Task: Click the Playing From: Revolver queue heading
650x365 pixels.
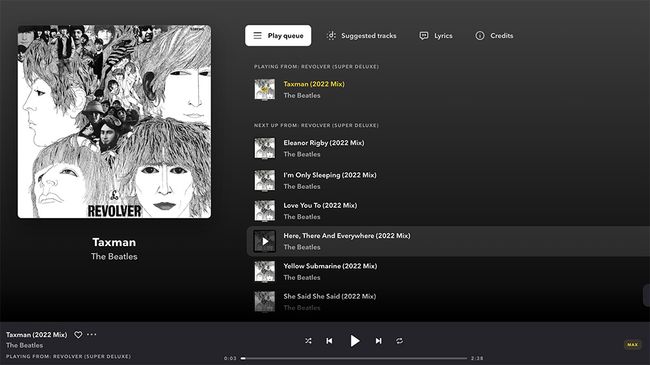Action: pos(316,66)
